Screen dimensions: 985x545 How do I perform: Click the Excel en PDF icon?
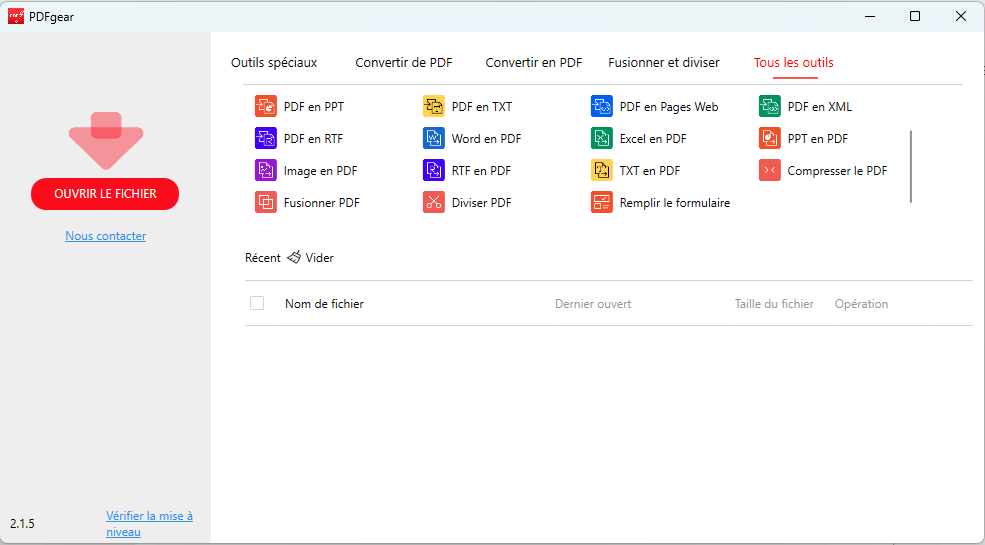(x=602, y=138)
